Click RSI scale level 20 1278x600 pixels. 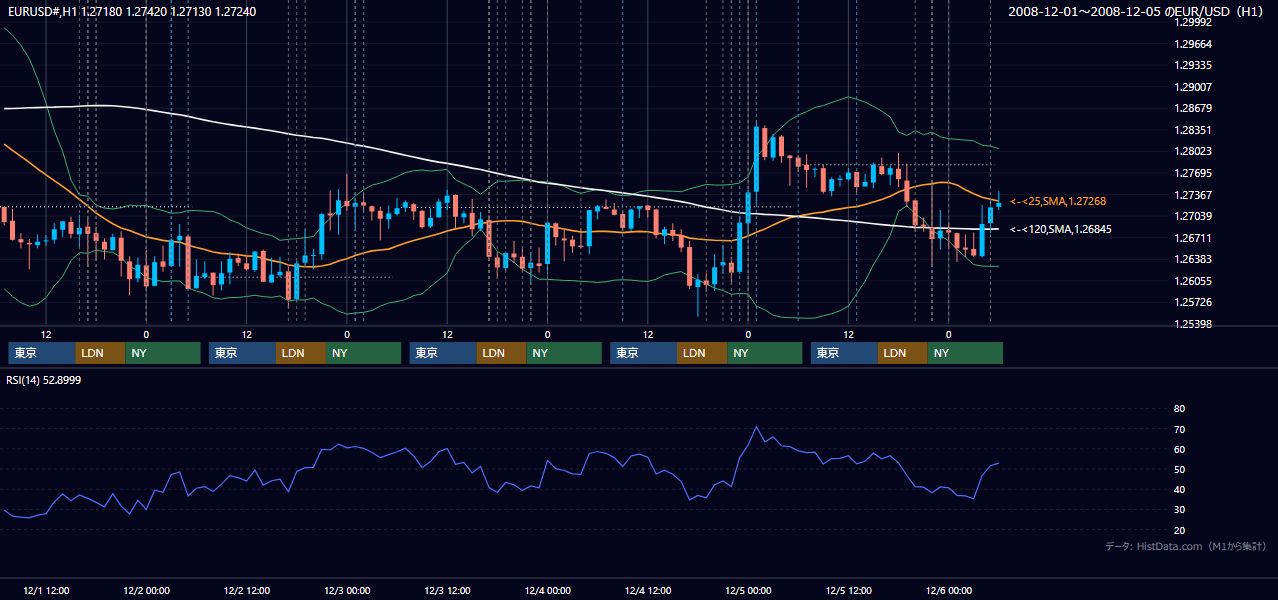(x=1179, y=530)
